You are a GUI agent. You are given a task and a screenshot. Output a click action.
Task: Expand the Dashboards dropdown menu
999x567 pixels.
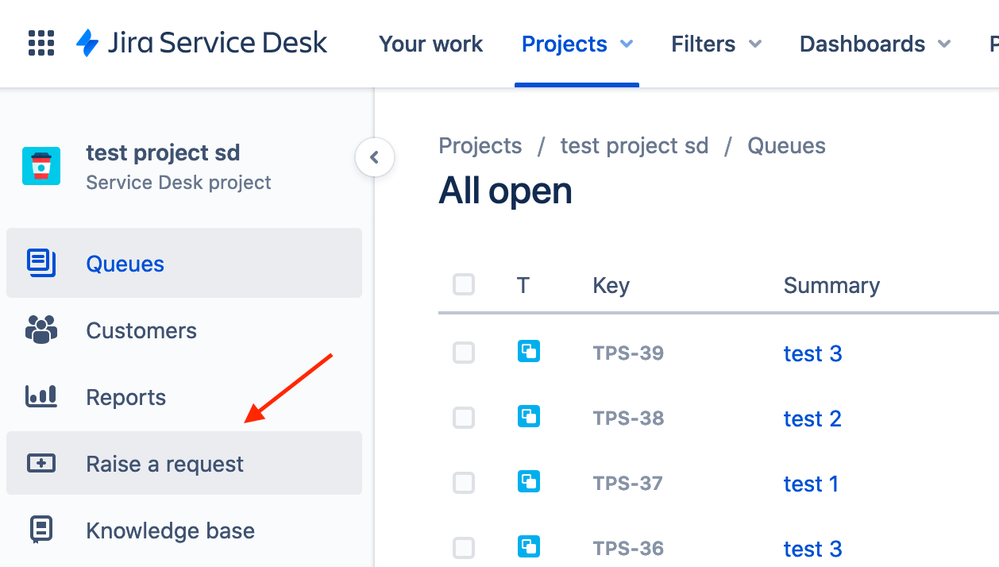[x=875, y=44]
